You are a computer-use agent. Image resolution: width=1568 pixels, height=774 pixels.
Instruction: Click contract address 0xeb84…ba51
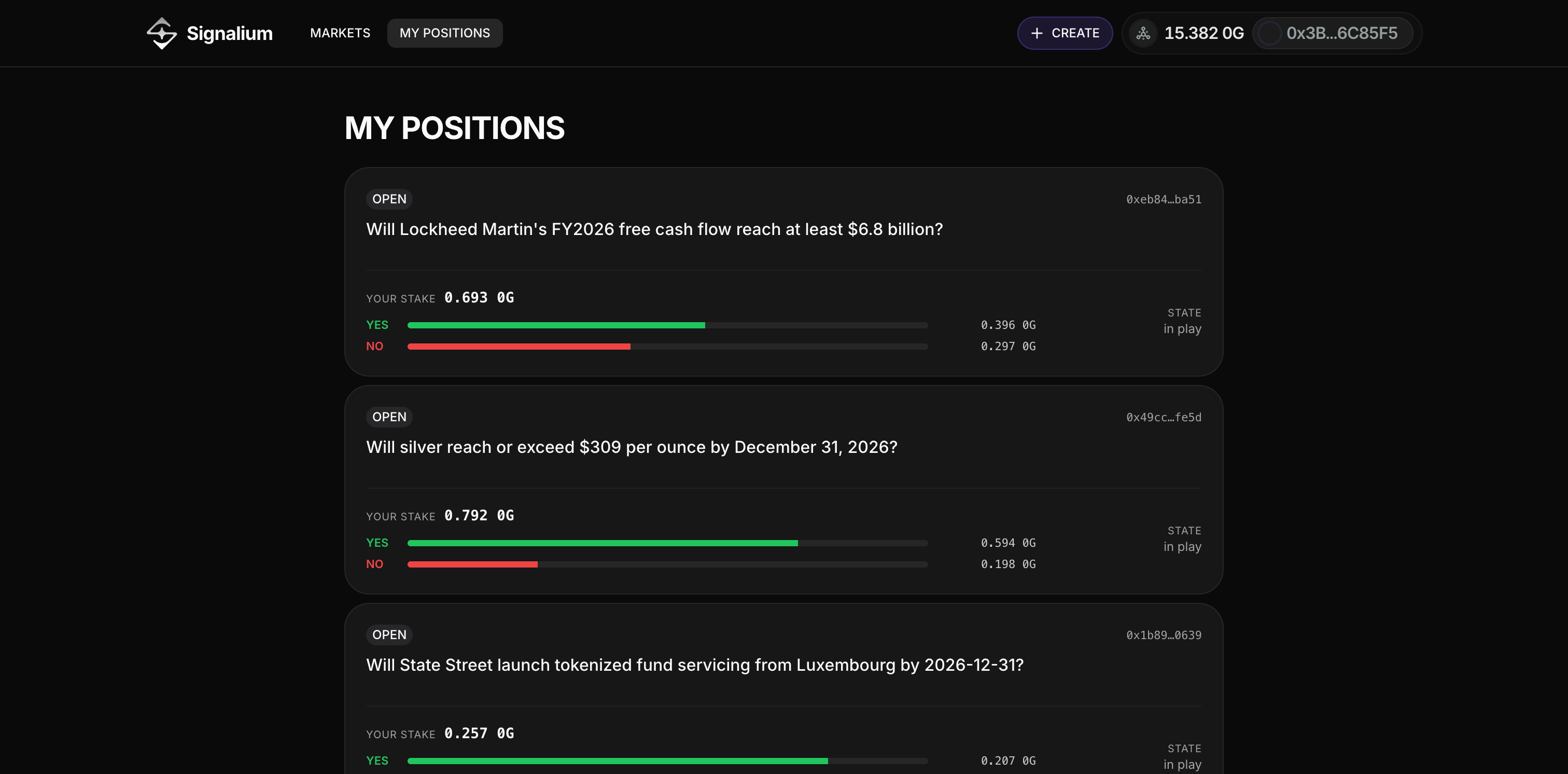(1163, 199)
